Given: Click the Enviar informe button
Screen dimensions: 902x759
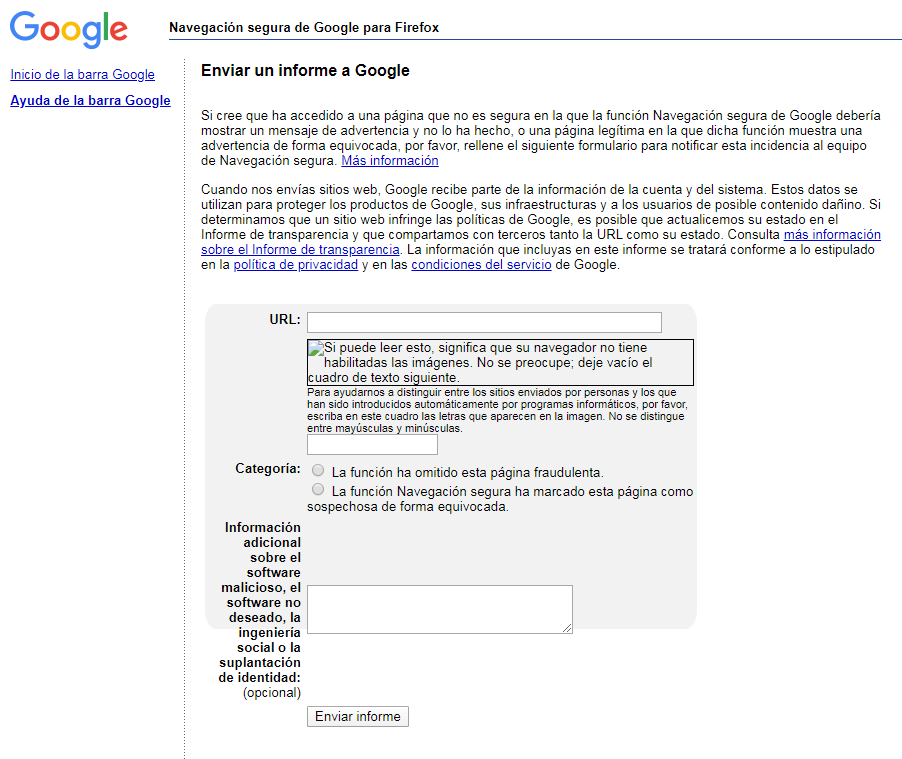Looking at the screenshot, I should tap(358, 716).
